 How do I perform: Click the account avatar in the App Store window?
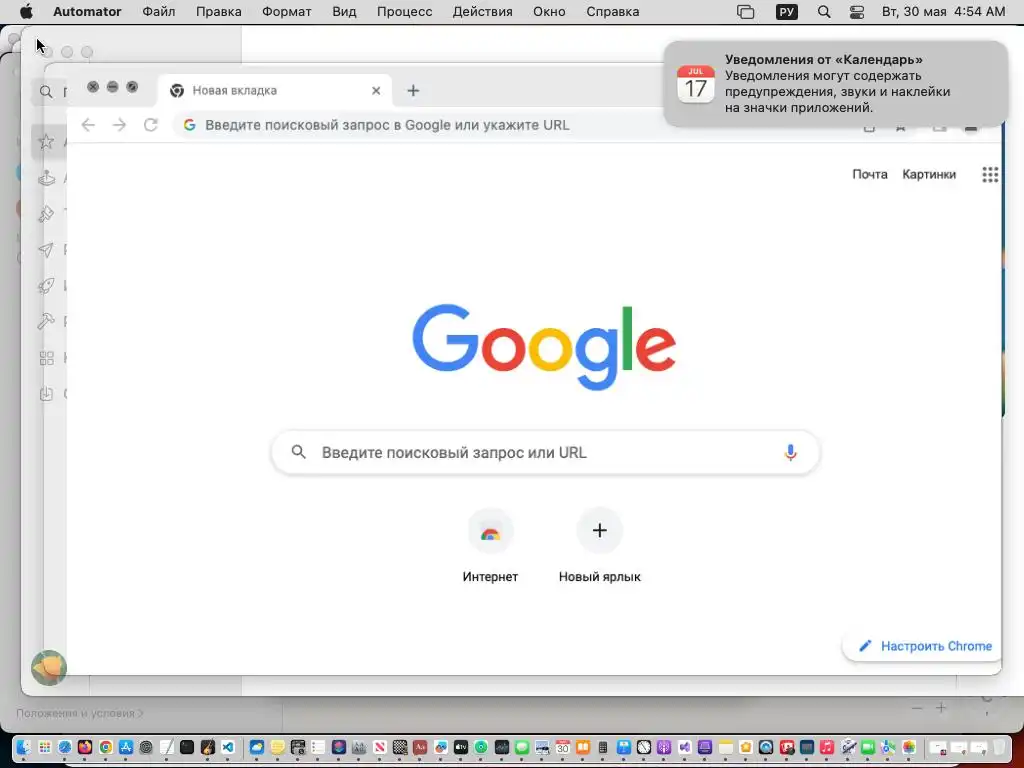pos(49,667)
